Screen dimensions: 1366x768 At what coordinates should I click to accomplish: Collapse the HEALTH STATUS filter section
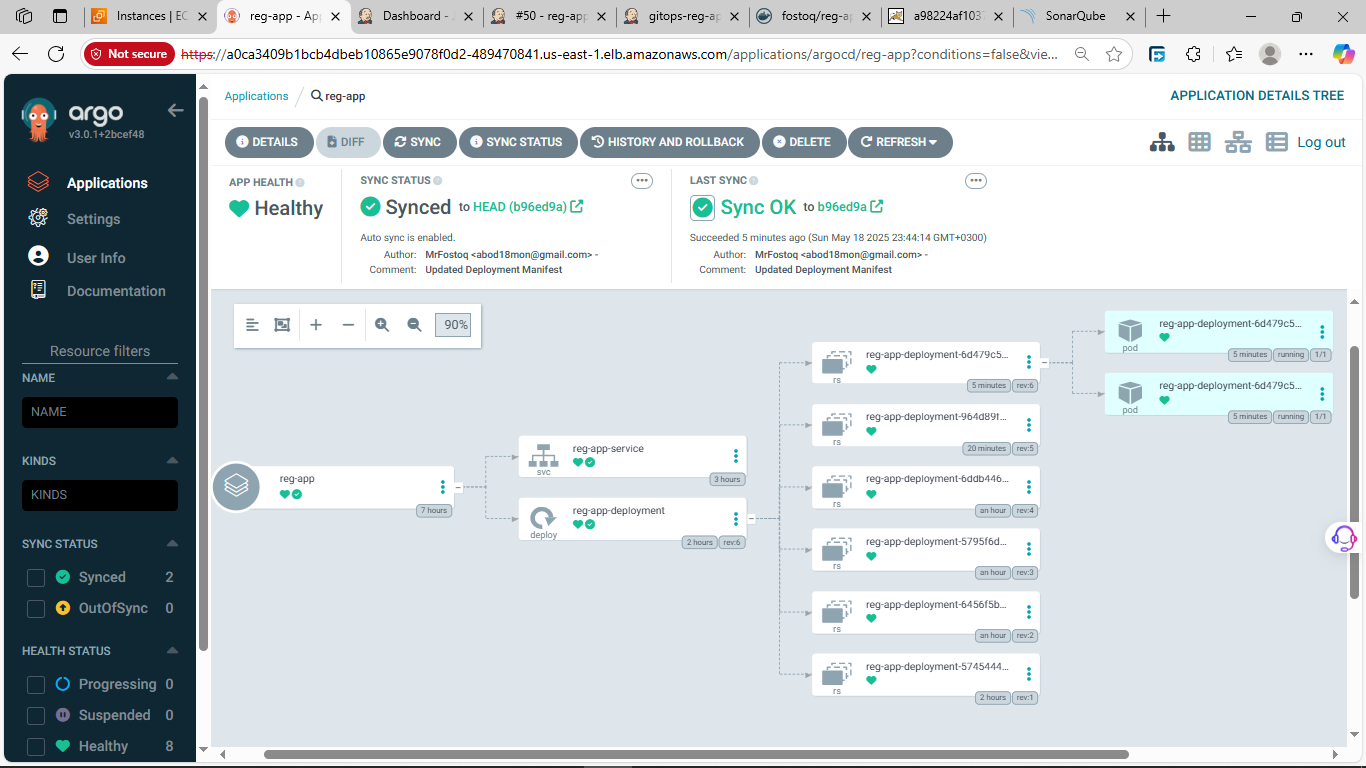click(x=172, y=650)
